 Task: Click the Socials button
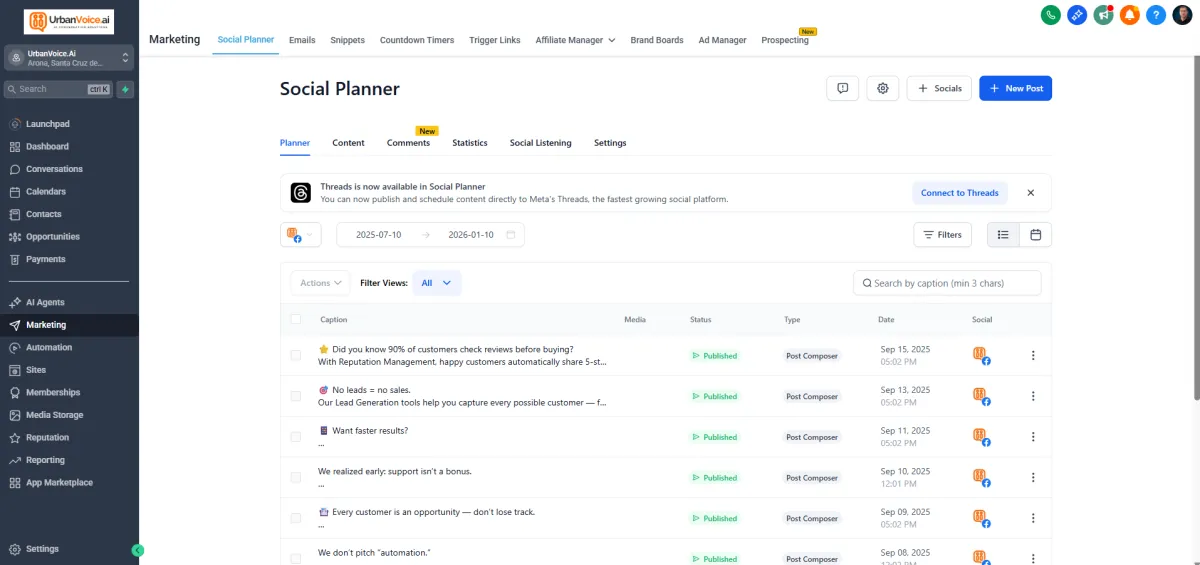point(939,88)
